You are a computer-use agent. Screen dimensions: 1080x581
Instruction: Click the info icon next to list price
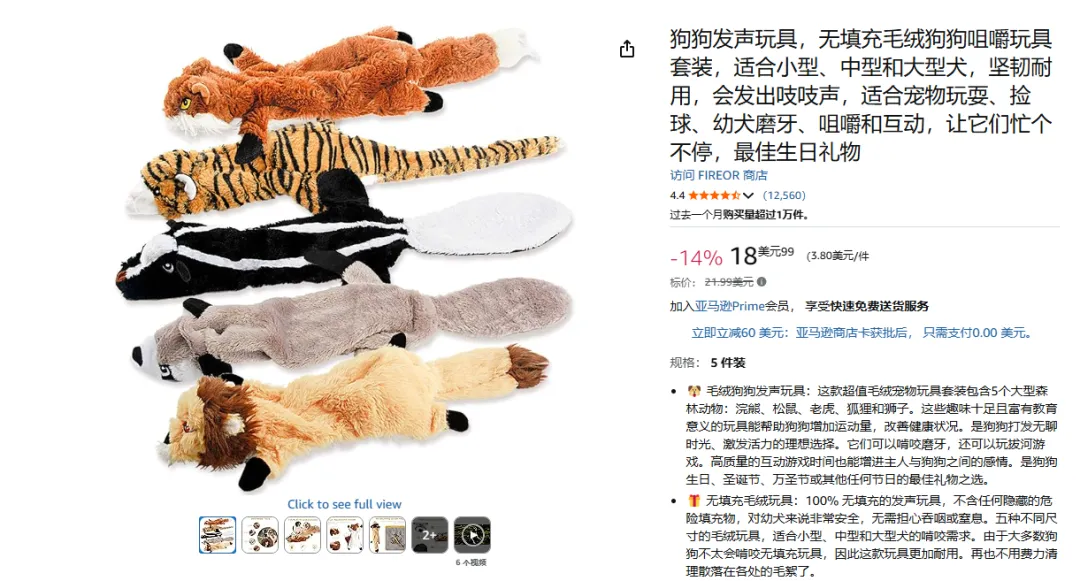coord(762,282)
